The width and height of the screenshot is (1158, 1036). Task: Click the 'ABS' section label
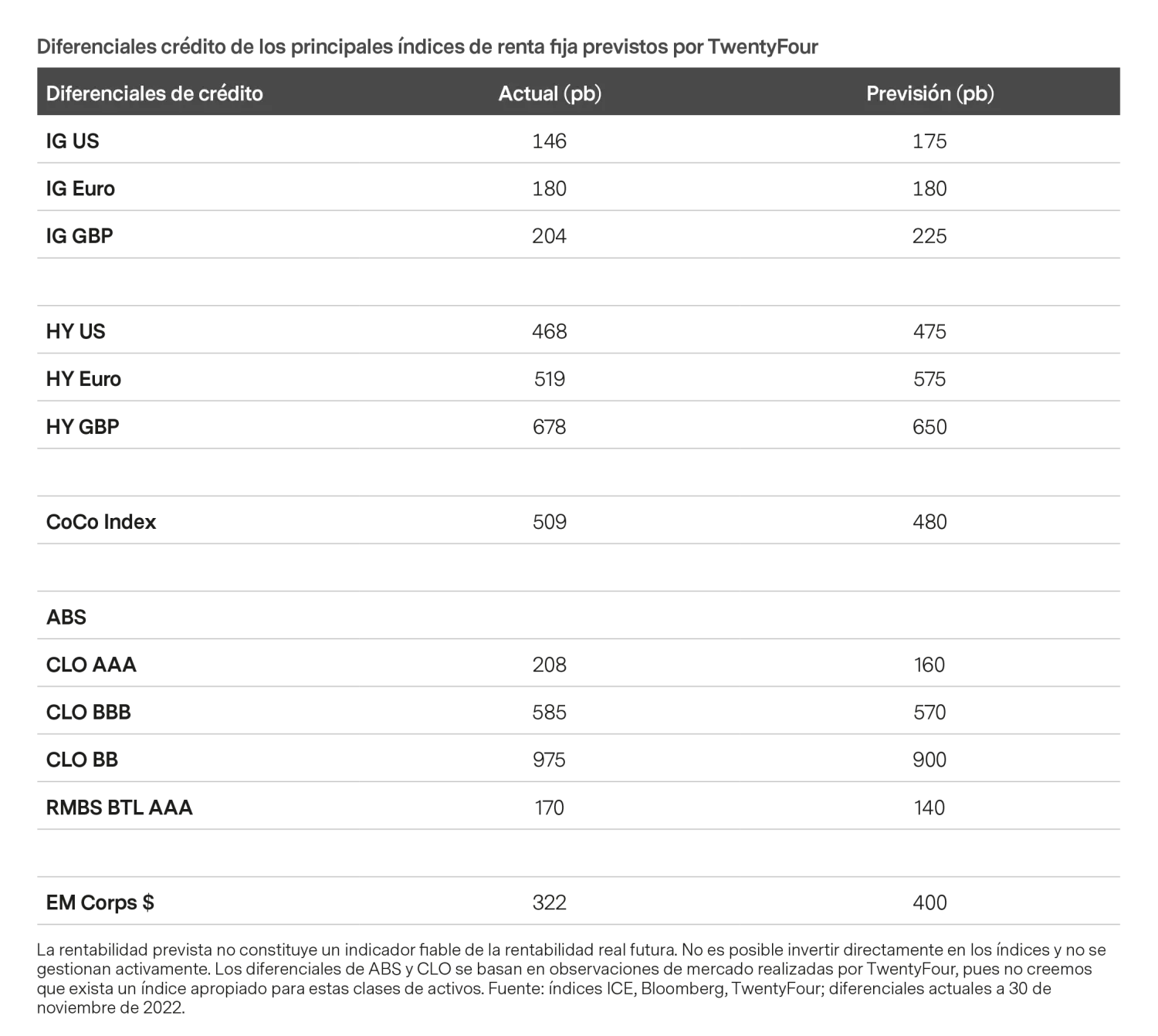coord(66,617)
